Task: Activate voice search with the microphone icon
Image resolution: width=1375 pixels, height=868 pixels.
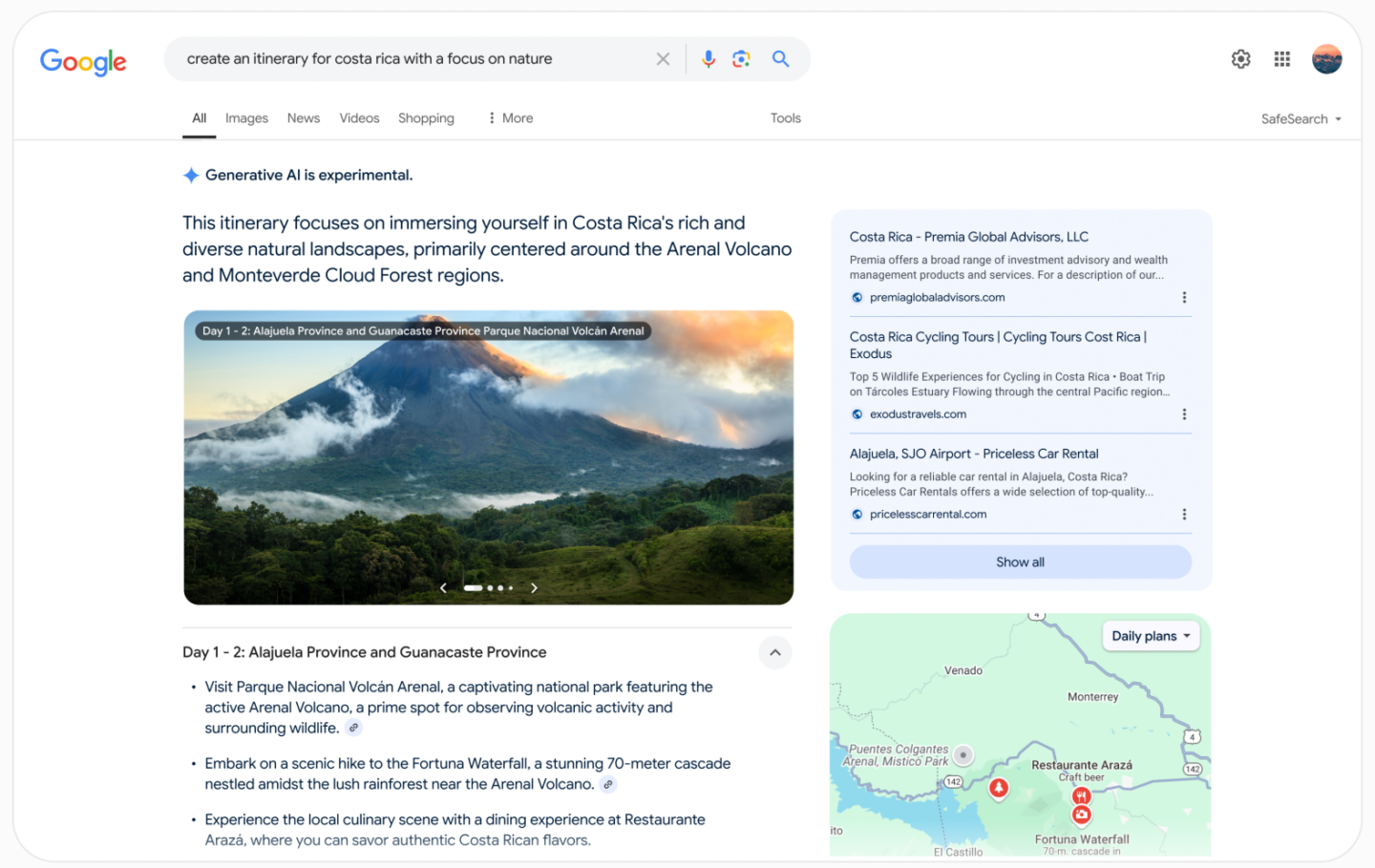Action: pyautogui.click(x=709, y=58)
